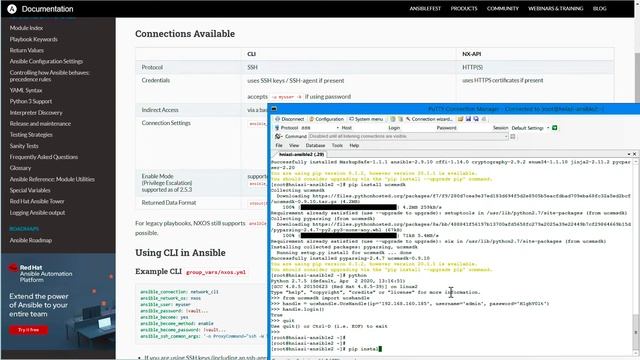The image size is (640, 360).
Task: Click the terminal vertical scrollbar
Action: [636, 331]
